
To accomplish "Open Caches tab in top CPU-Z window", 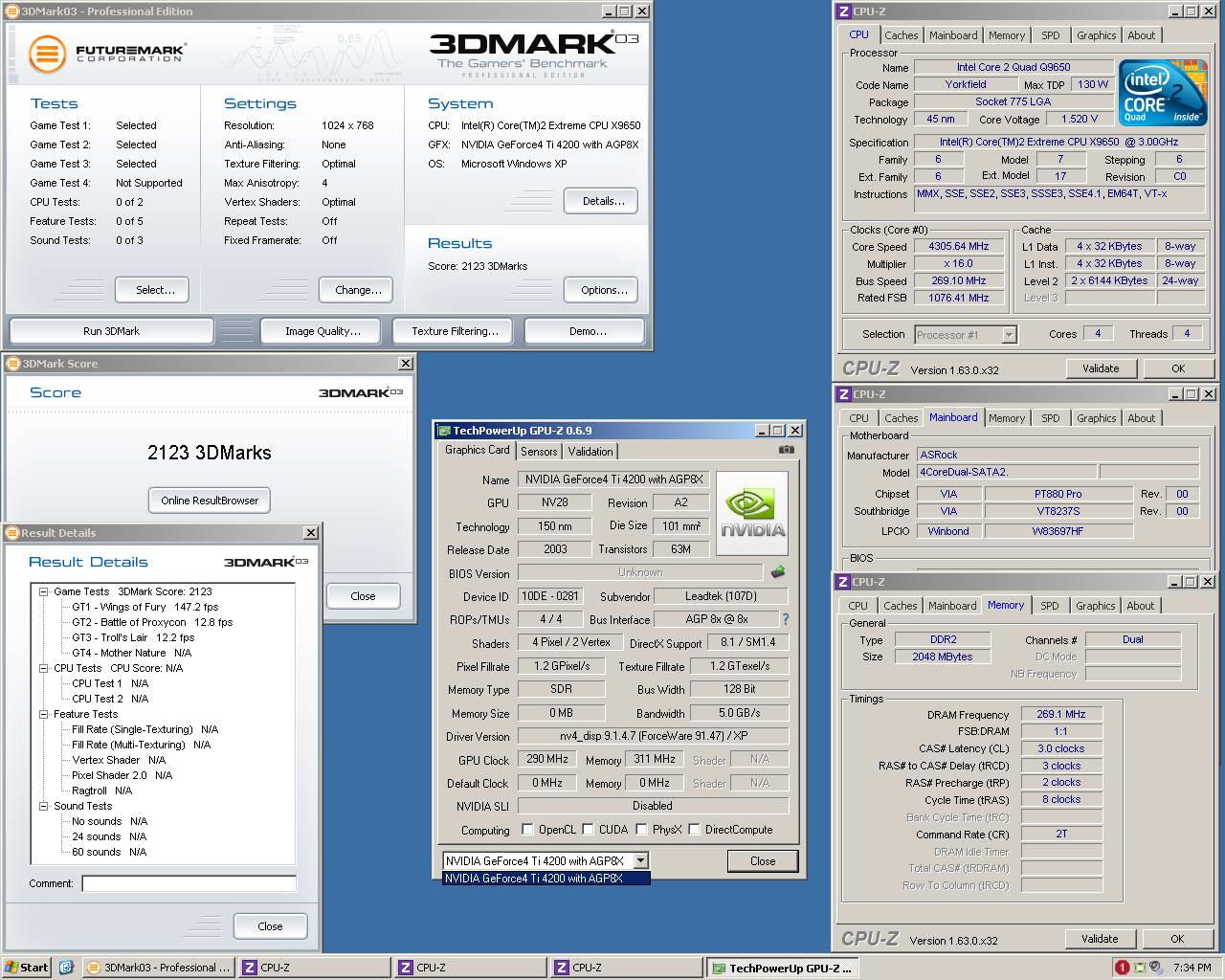I will (901, 35).
